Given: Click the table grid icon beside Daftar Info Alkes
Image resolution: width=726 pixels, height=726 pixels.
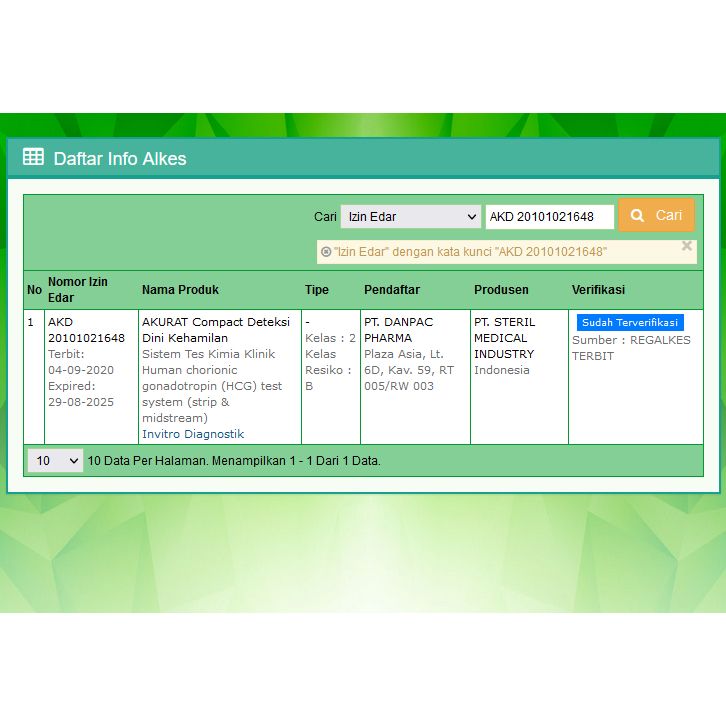Looking at the screenshot, I should pyautogui.click(x=33, y=156).
